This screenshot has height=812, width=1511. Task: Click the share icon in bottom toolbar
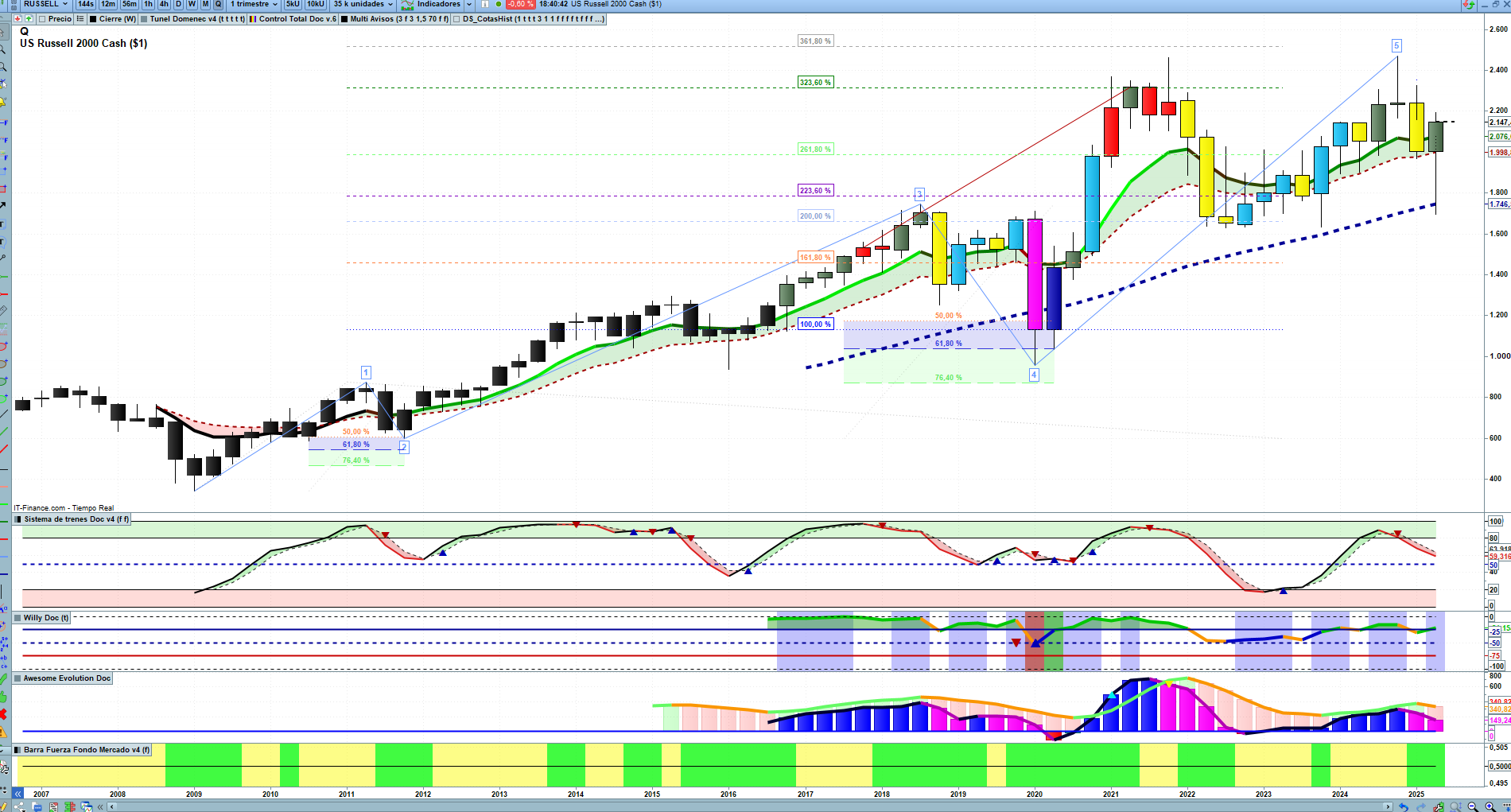point(21,806)
